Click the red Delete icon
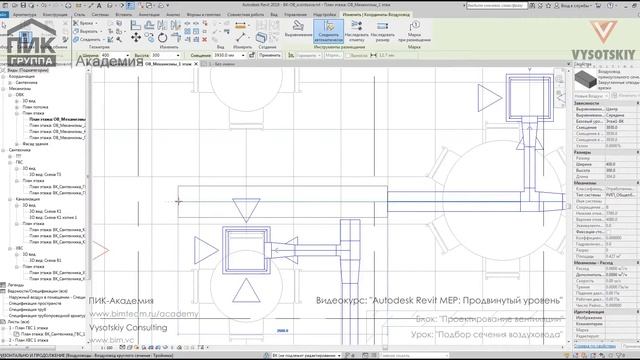Image resolution: width=640 pixels, height=360 pixels. [205, 39]
